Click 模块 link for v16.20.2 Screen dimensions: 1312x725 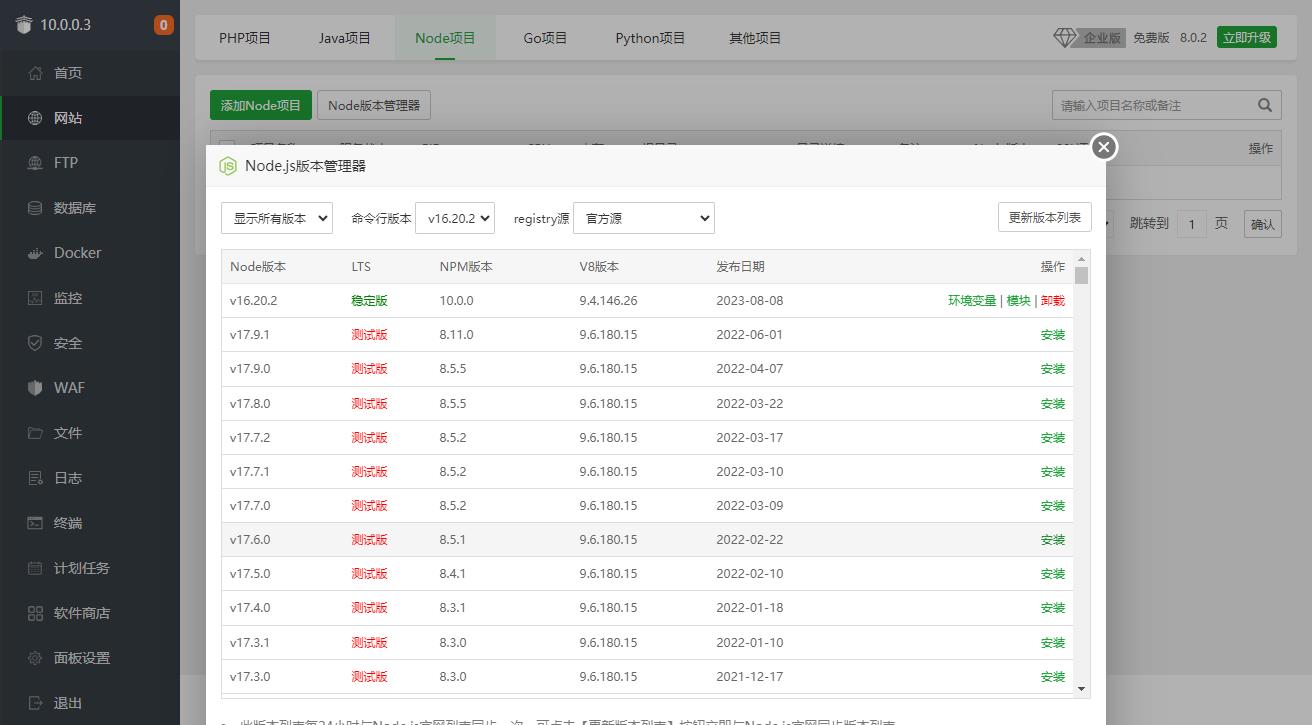tap(1018, 301)
